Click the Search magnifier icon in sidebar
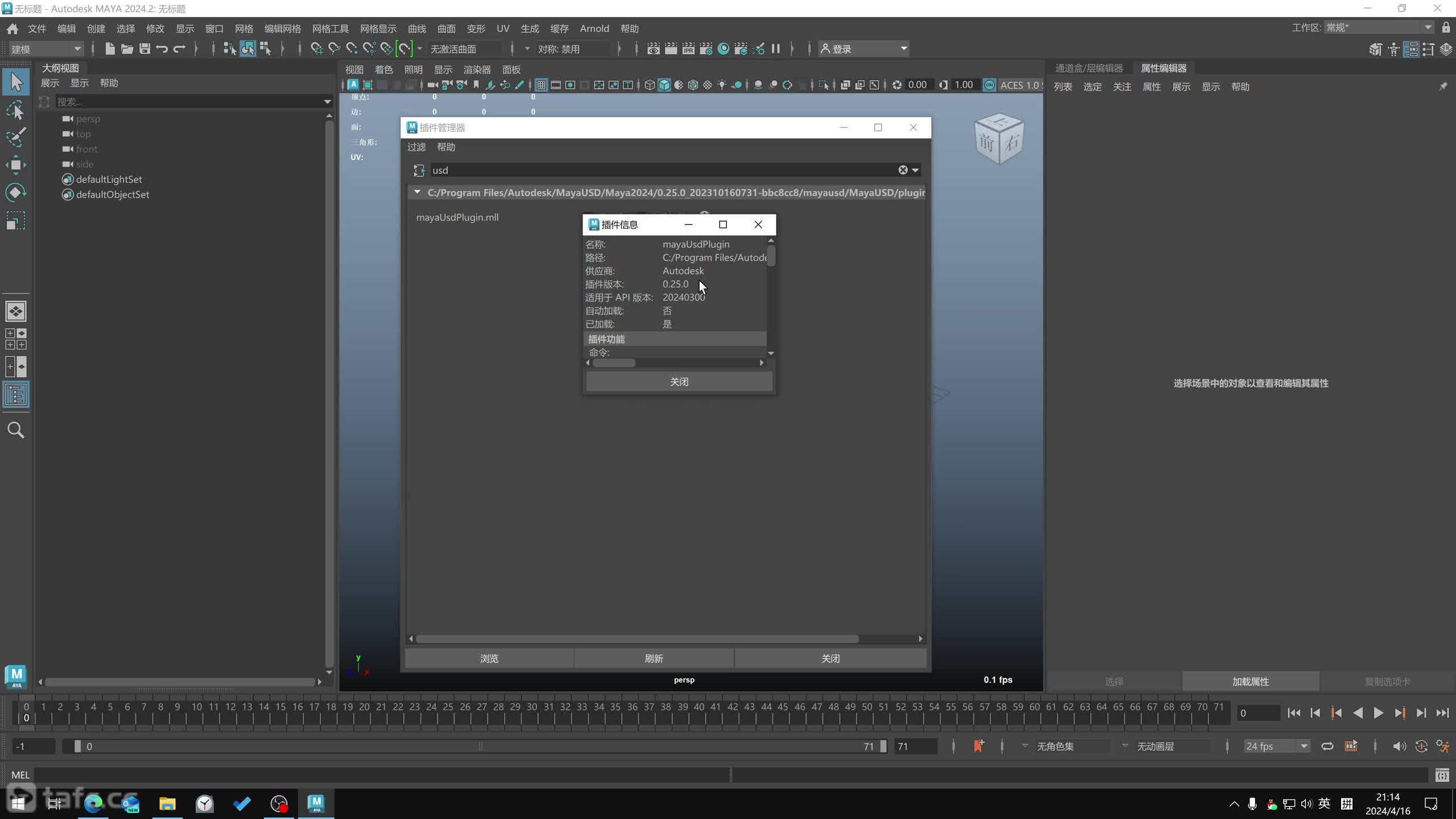This screenshot has width=1456, height=819. [16, 430]
